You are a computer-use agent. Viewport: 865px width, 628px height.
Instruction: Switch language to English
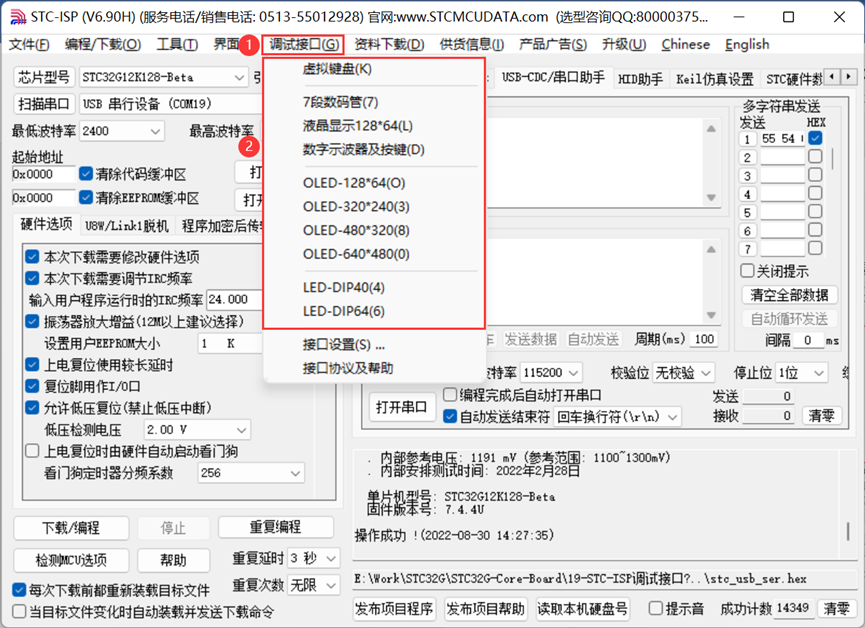747,44
